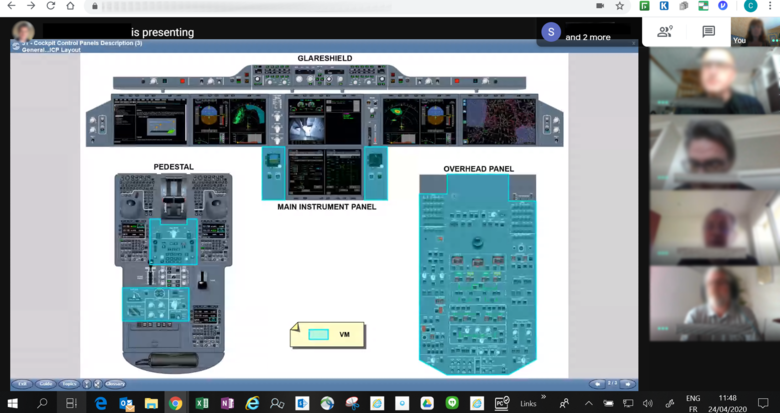Image resolution: width=780 pixels, height=413 pixels.
Task: Select the first participant video tile
Action: click(x=714, y=82)
